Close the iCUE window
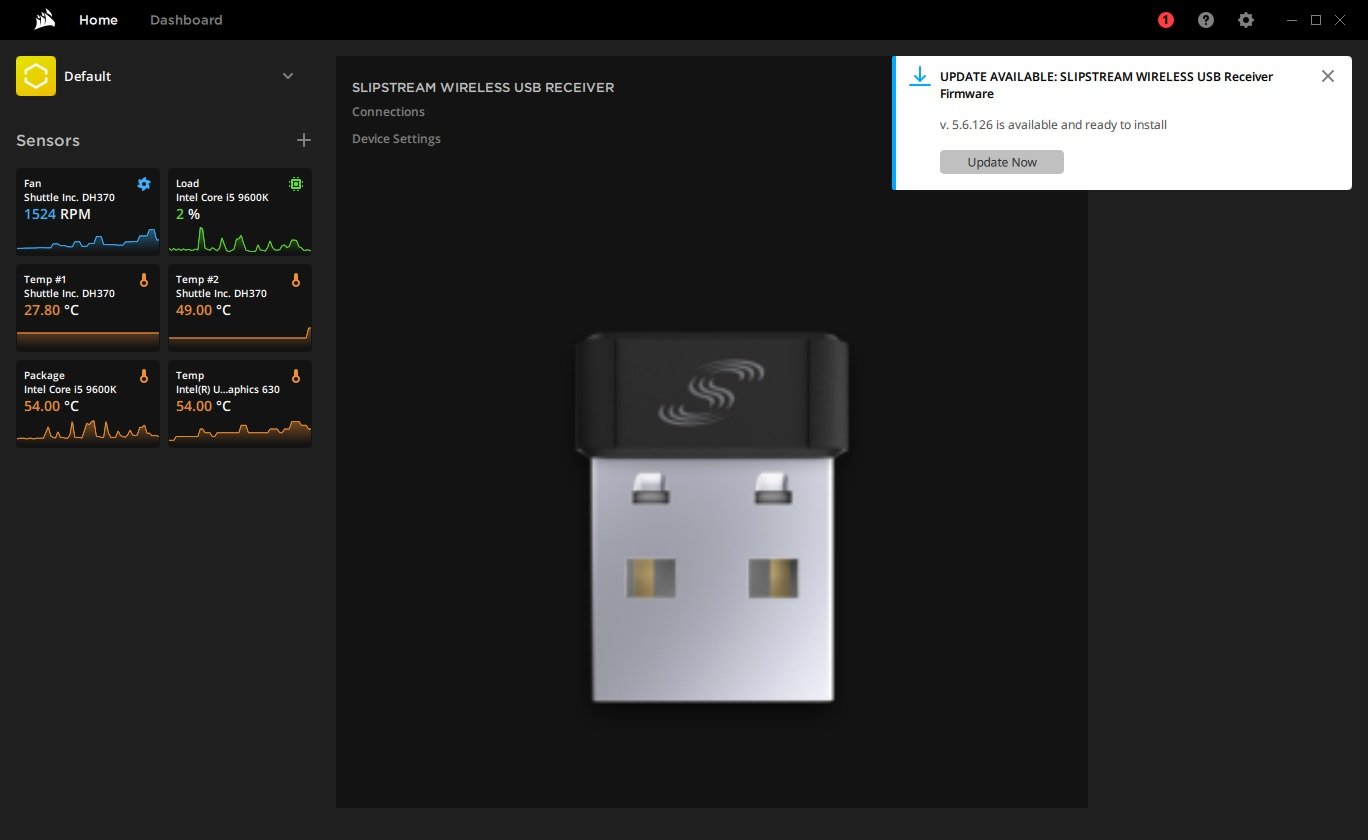The width and height of the screenshot is (1368, 840). [x=1340, y=20]
